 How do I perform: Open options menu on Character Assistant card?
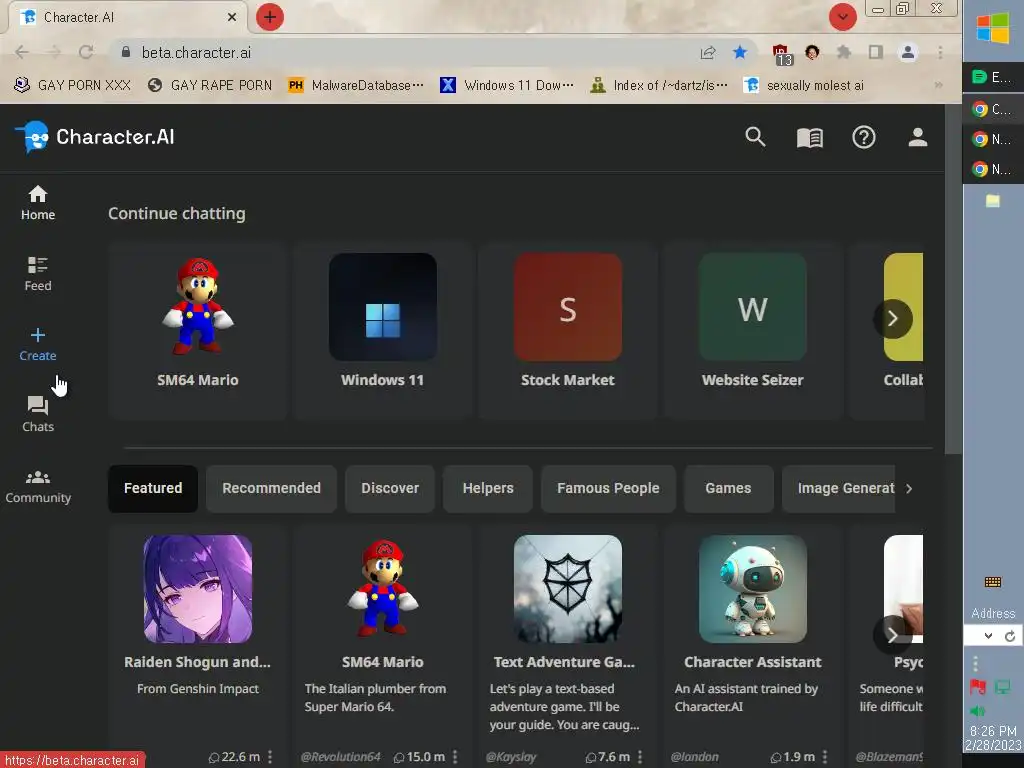point(825,757)
